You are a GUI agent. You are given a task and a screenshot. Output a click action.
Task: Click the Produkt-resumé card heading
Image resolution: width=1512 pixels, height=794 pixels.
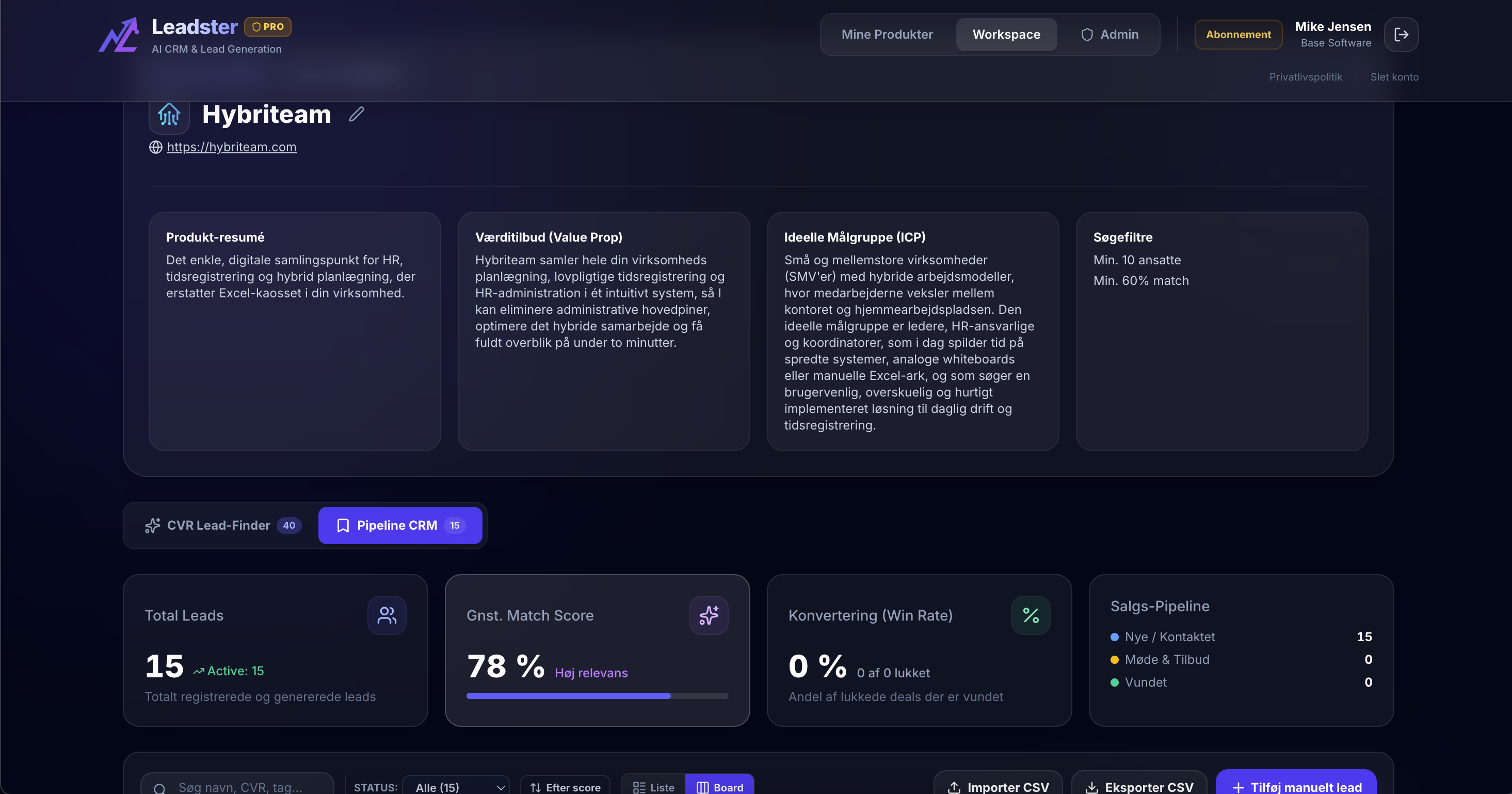[x=215, y=237]
